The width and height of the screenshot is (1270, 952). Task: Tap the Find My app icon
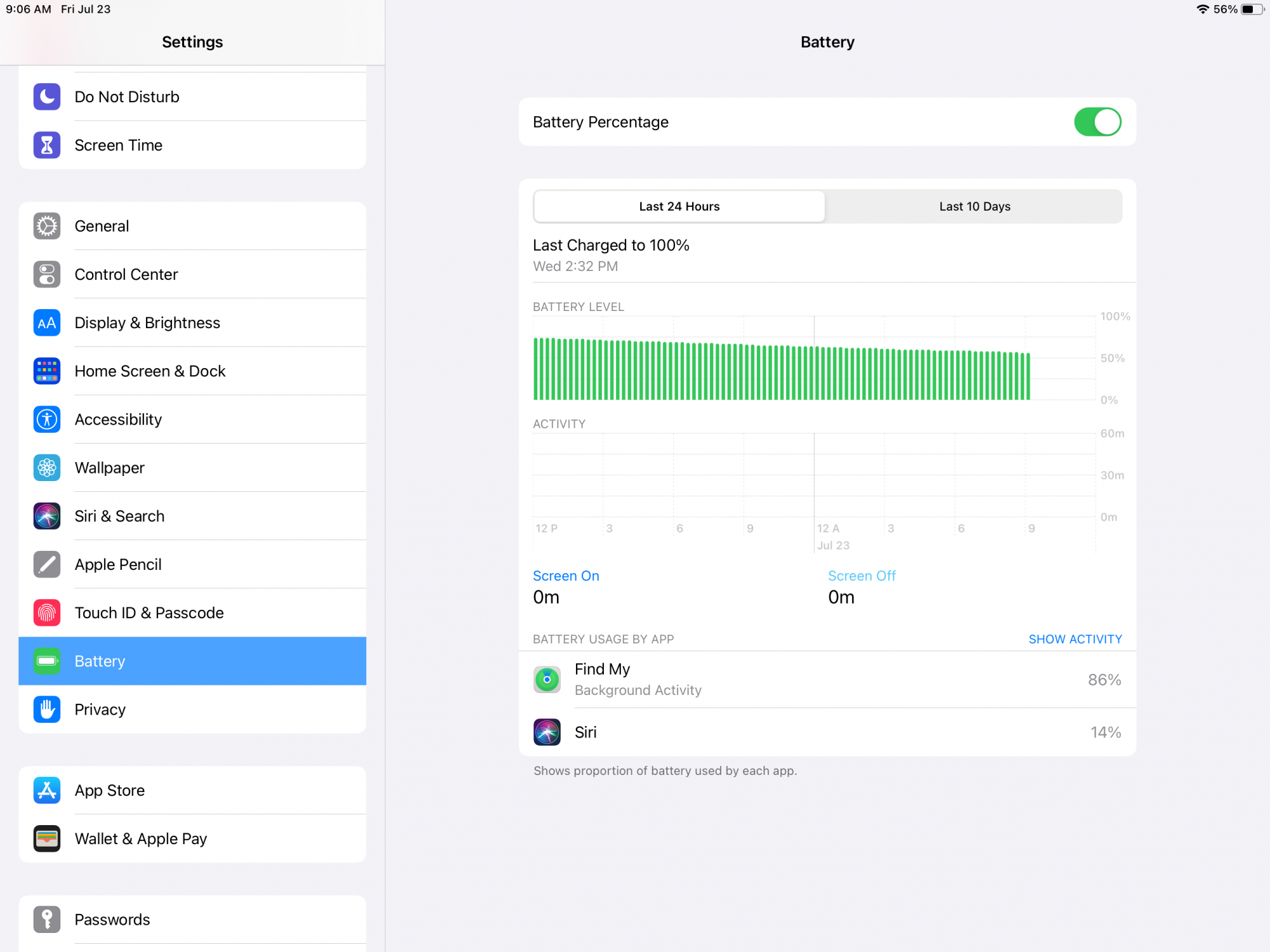tap(547, 679)
